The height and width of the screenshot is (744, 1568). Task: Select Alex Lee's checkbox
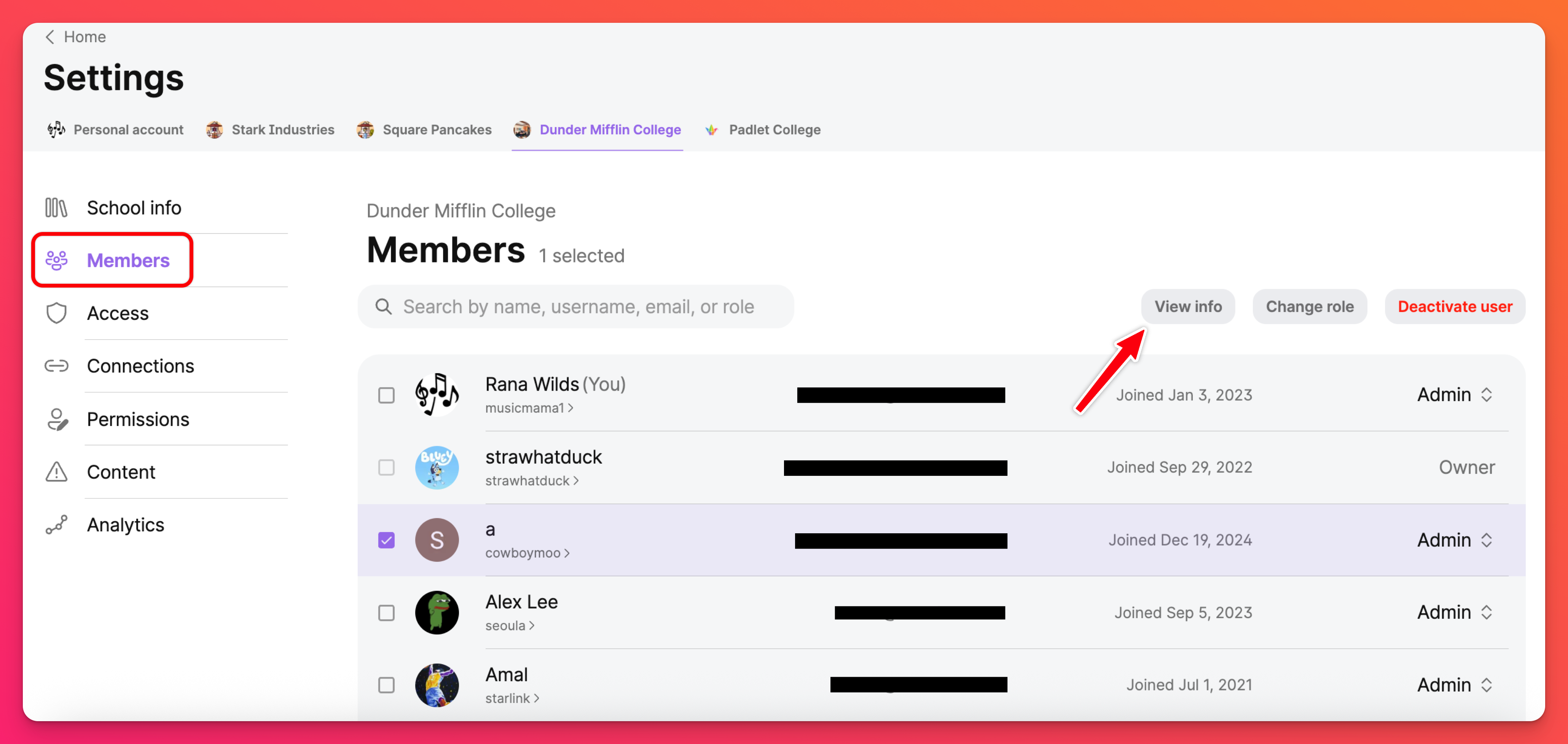(x=386, y=613)
